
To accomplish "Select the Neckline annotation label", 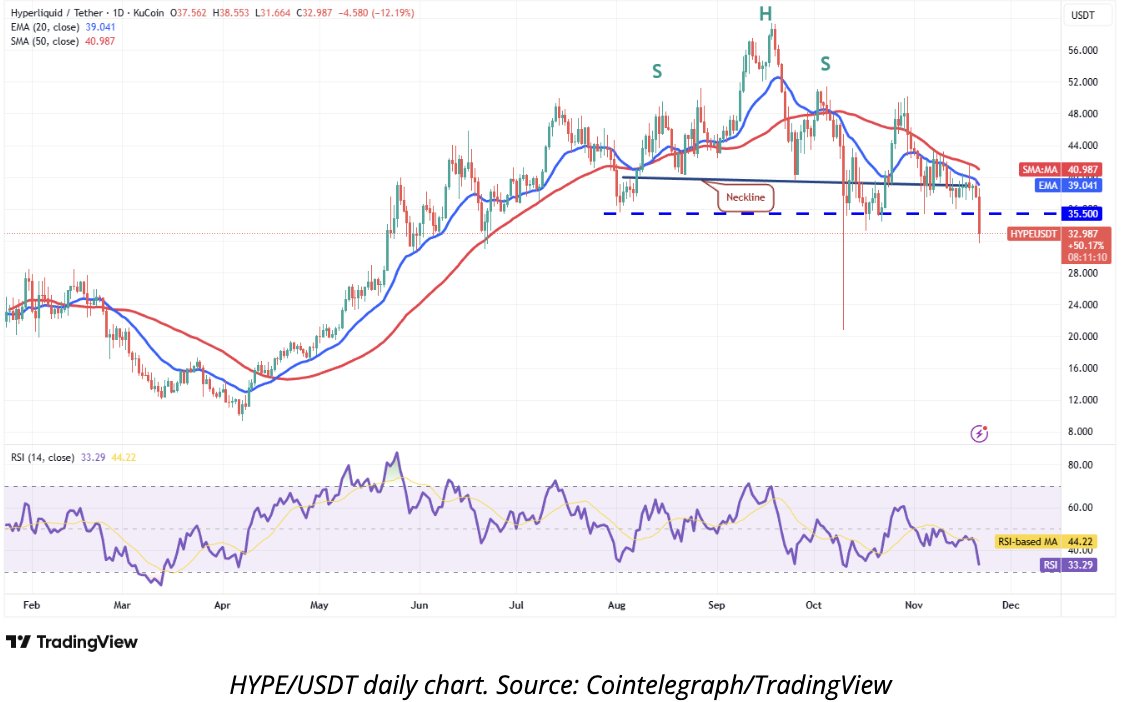I will [x=745, y=198].
